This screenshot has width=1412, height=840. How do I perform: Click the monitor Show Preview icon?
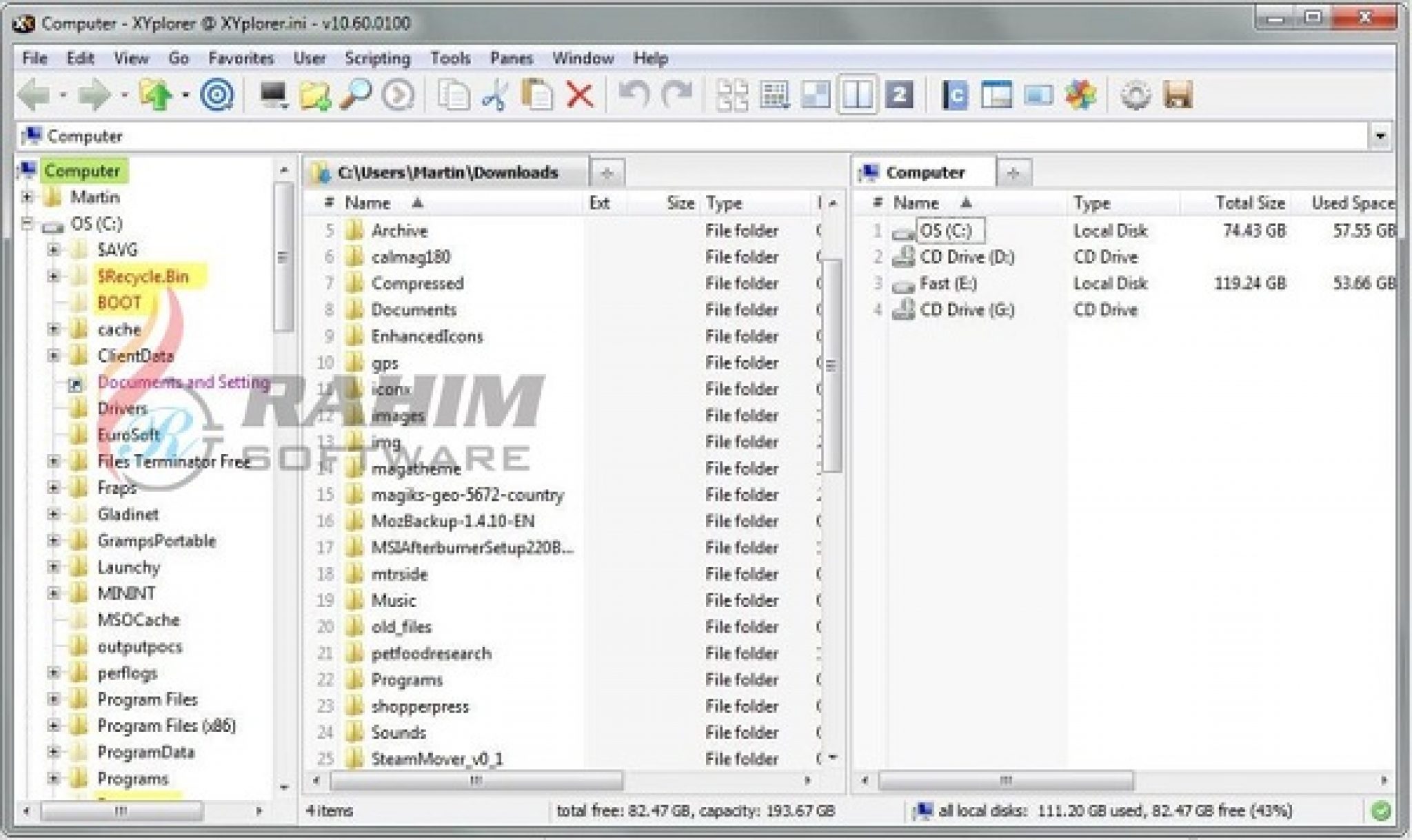click(1038, 95)
